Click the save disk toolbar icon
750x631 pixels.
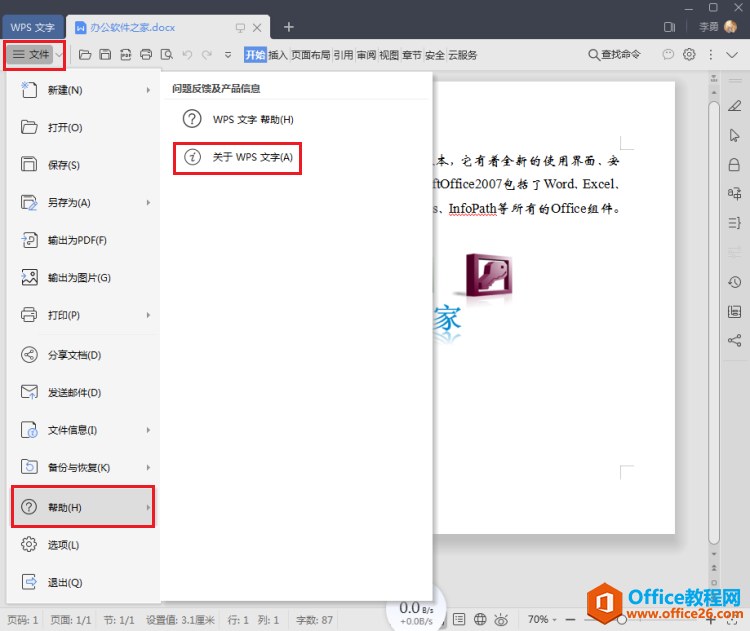105,55
